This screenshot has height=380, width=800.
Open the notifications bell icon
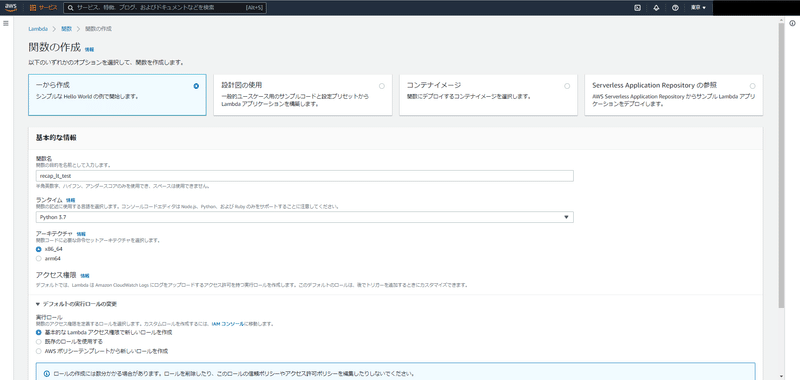click(x=656, y=8)
